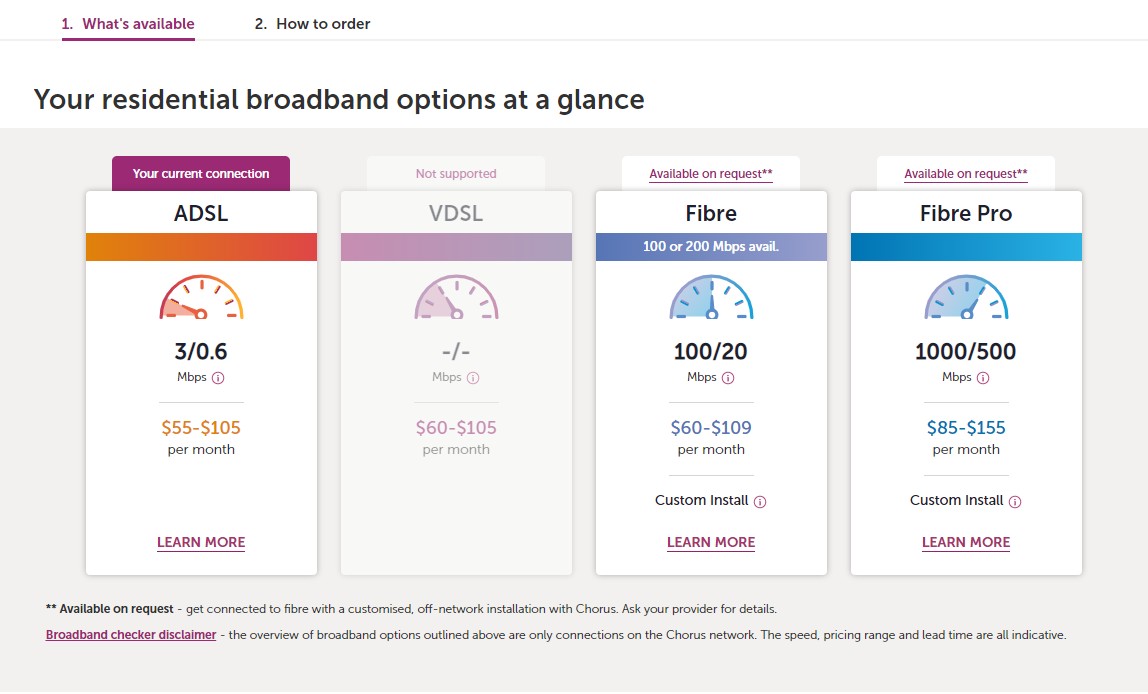The height and width of the screenshot is (694, 1148).
Task: Open the Fibre Mbps info icon
Action: coord(728,378)
